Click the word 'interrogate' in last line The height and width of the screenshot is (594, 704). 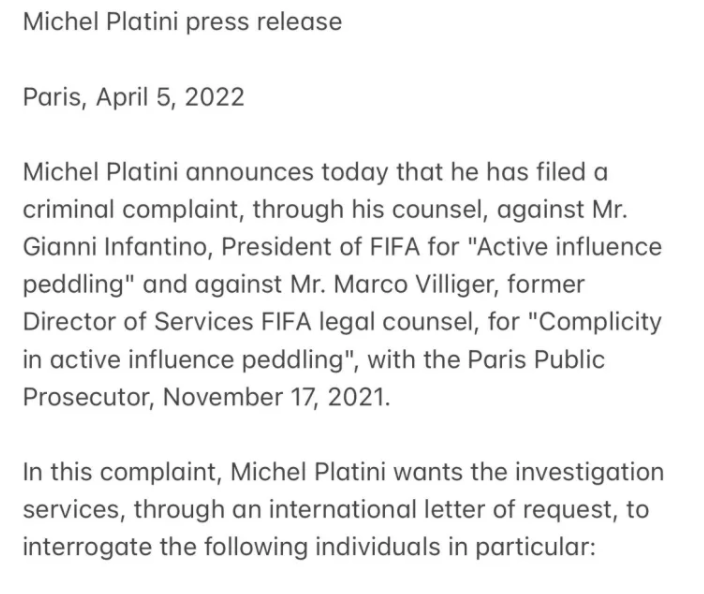87,547
